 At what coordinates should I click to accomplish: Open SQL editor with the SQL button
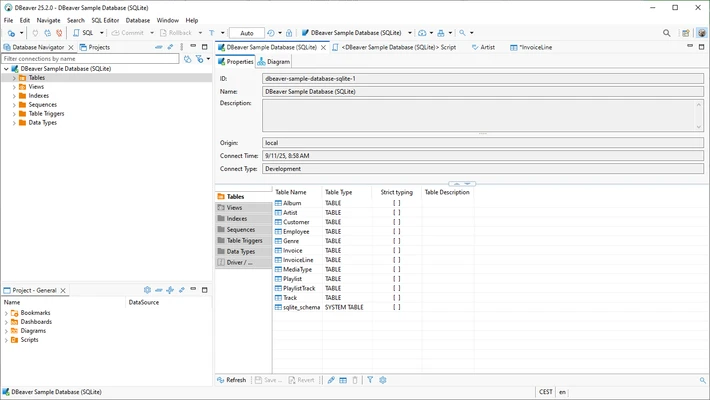coord(84,33)
